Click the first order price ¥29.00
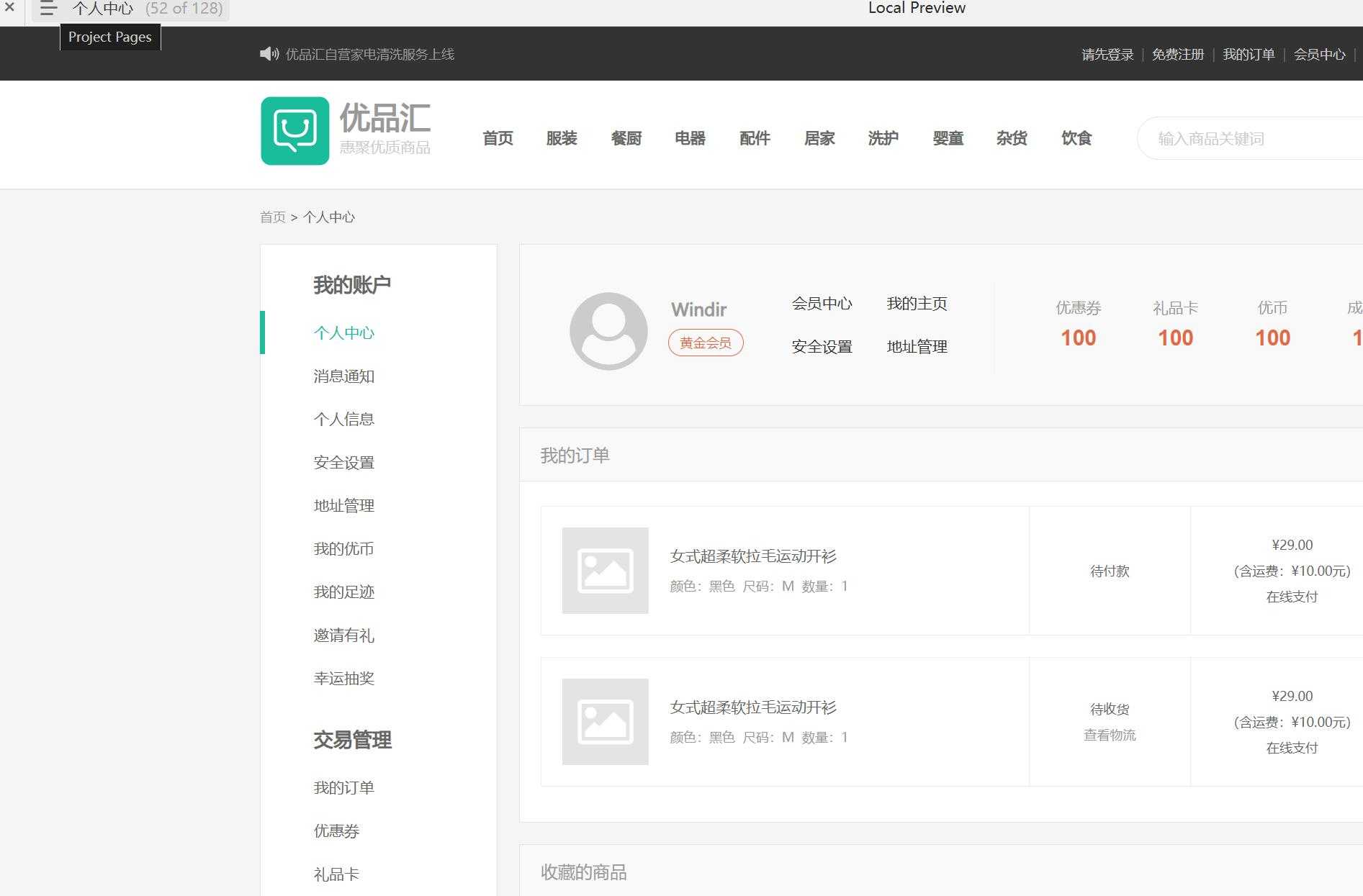The height and width of the screenshot is (896, 1363). pyautogui.click(x=1292, y=546)
